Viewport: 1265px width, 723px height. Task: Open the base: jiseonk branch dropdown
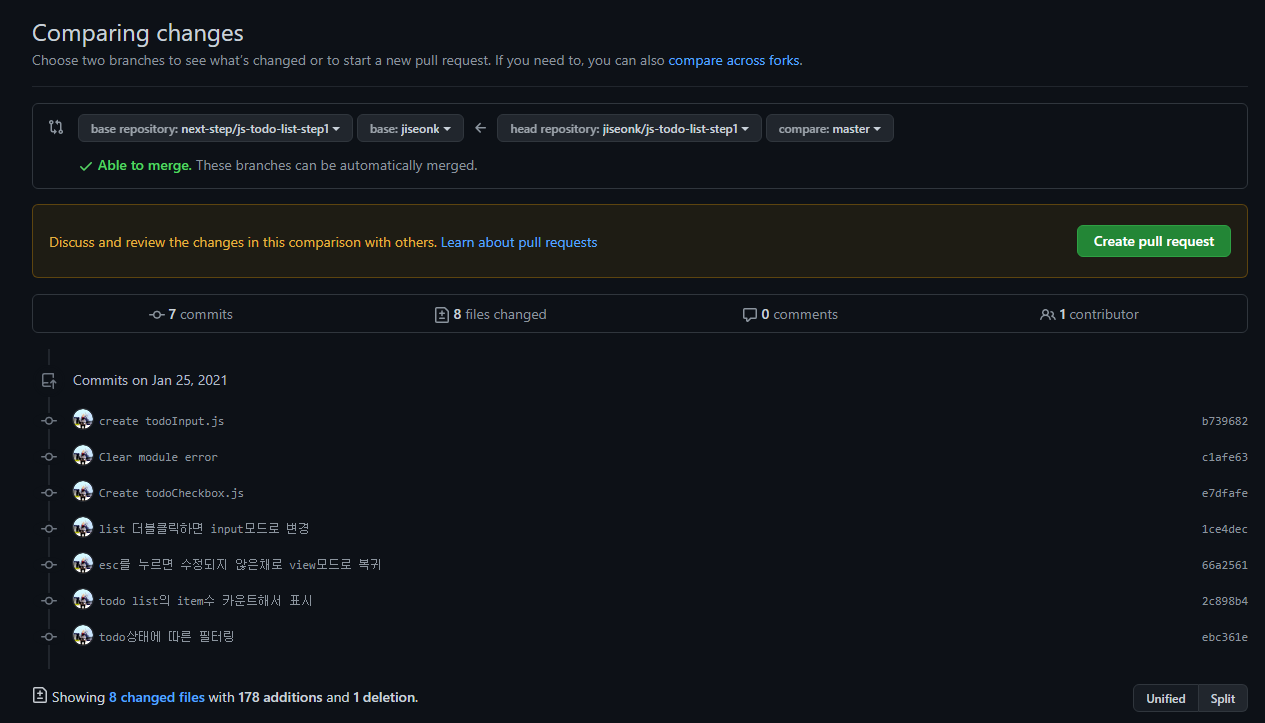pyautogui.click(x=410, y=128)
